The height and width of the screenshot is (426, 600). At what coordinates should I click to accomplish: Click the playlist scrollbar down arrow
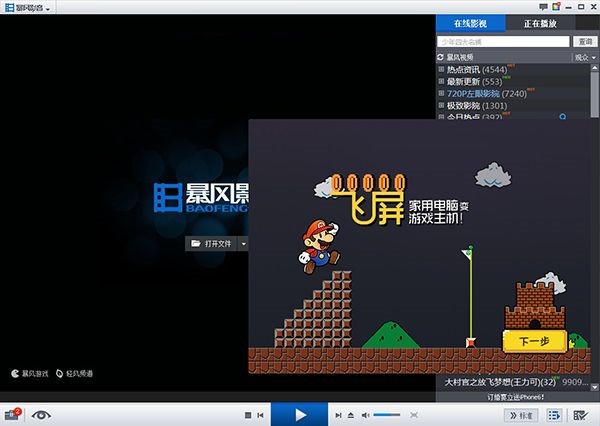(x=594, y=387)
